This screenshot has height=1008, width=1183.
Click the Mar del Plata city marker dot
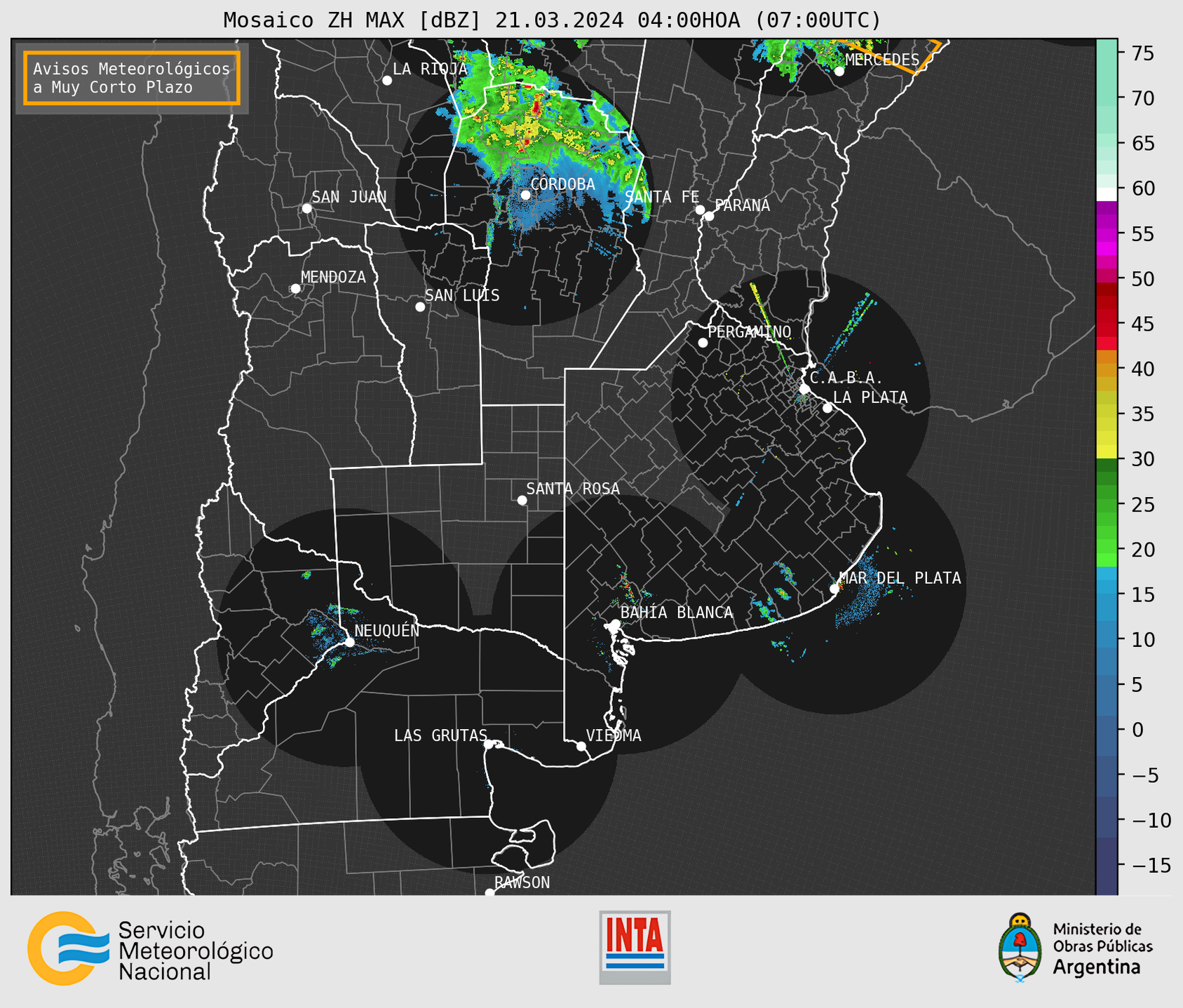[x=834, y=589]
